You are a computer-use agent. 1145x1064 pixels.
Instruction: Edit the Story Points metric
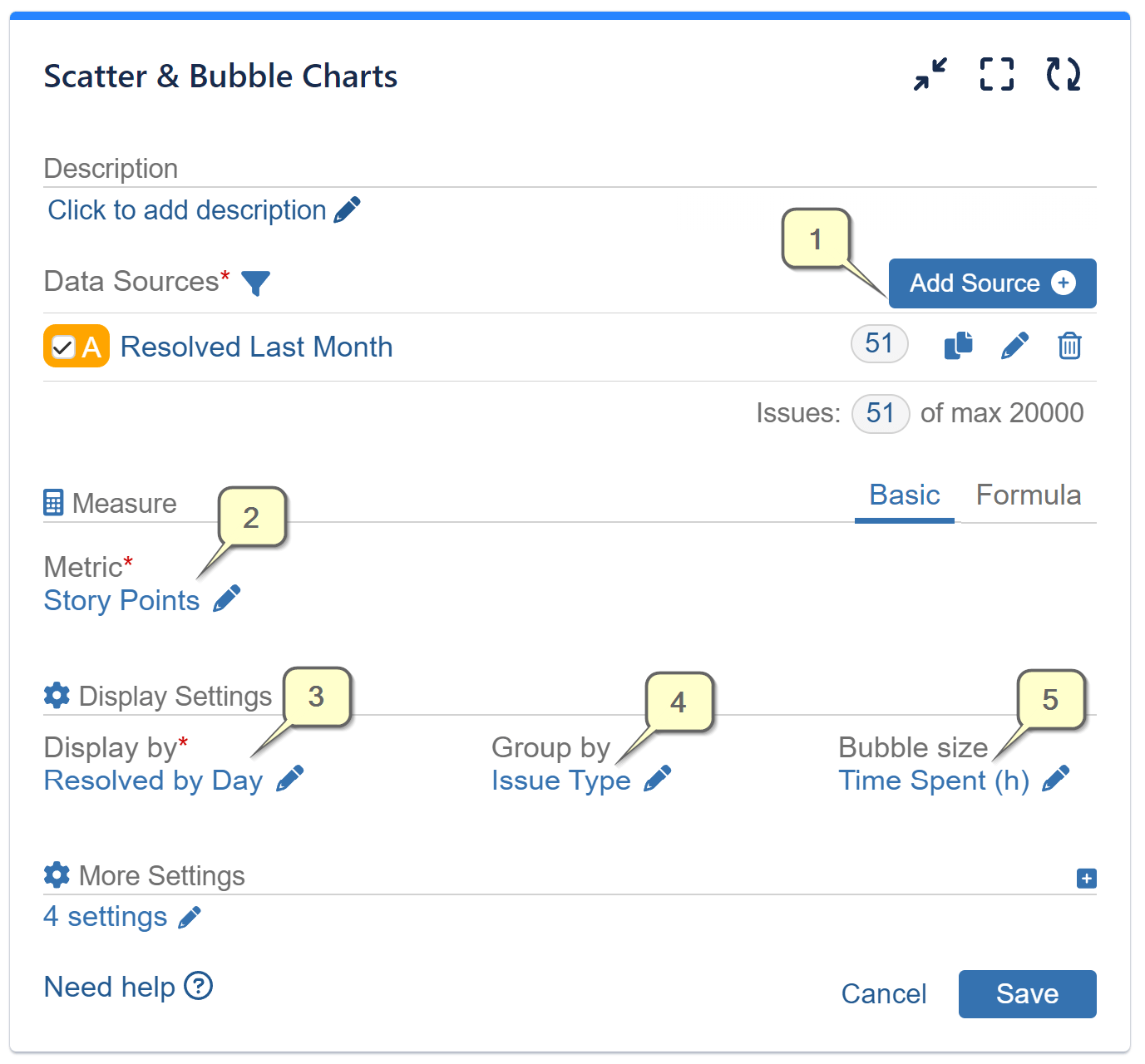225,598
